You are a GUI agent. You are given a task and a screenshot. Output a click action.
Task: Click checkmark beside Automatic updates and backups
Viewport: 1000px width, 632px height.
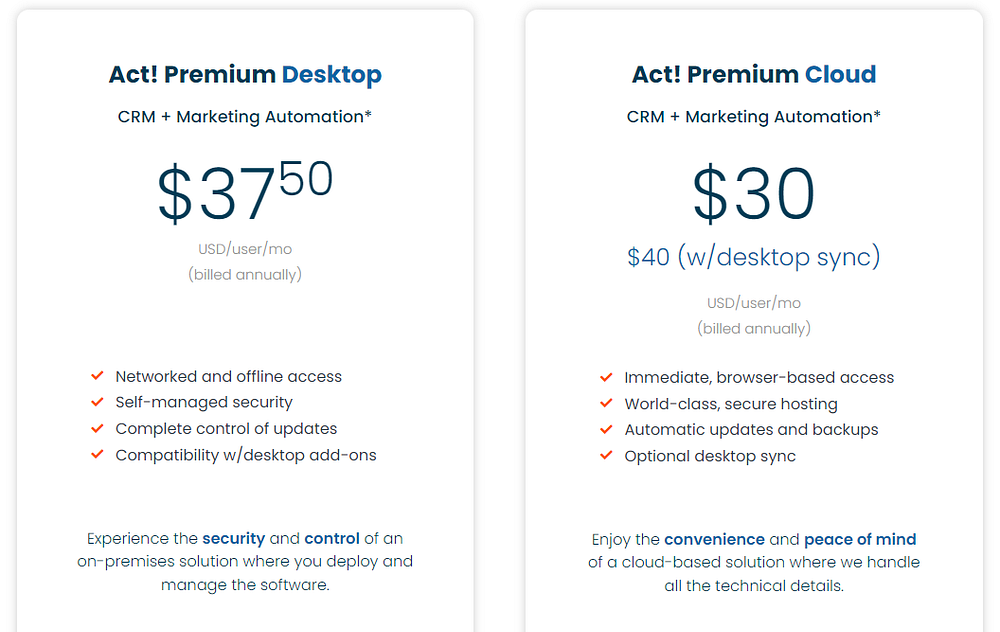click(606, 429)
